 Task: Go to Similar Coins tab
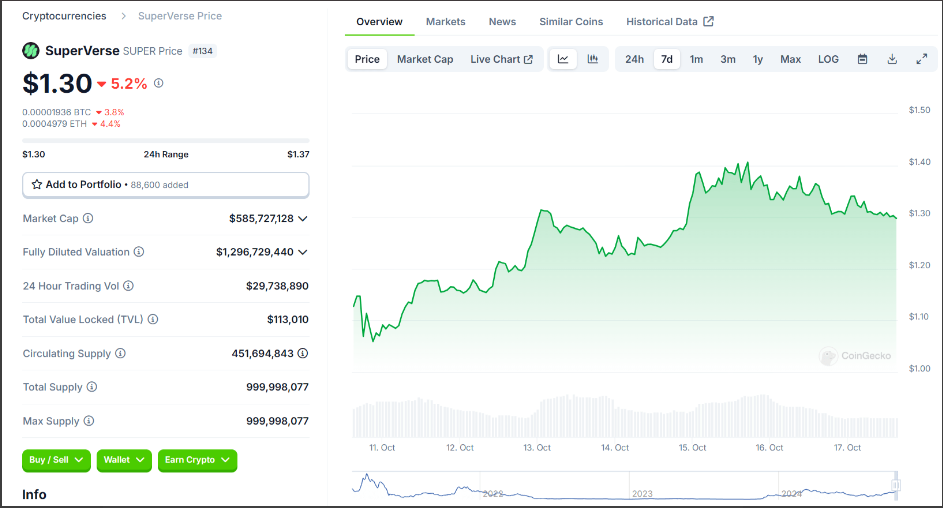tap(571, 22)
